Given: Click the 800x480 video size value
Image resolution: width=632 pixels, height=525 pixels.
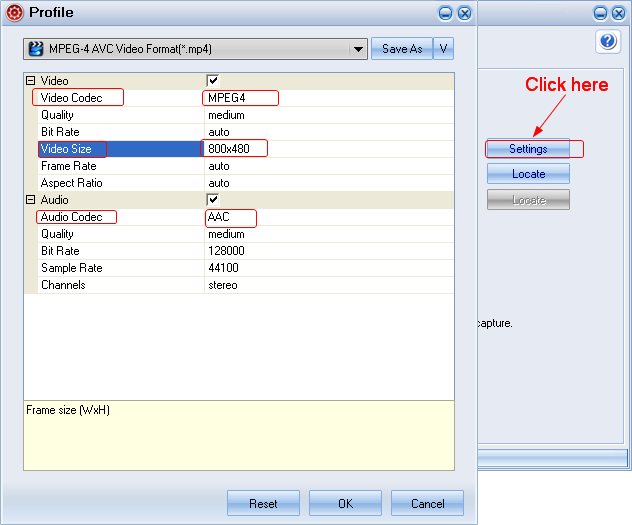Looking at the screenshot, I should (x=229, y=149).
